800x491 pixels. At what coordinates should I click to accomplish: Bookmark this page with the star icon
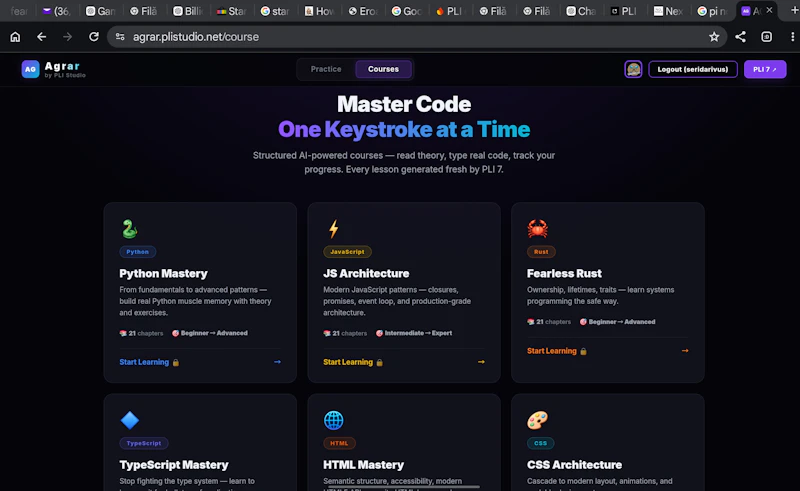point(714,37)
